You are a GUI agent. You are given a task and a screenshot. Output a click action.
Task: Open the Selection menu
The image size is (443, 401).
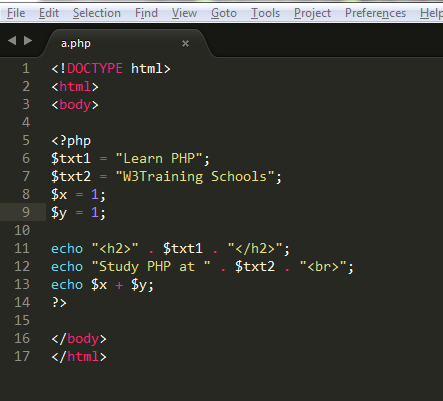click(97, 13)
